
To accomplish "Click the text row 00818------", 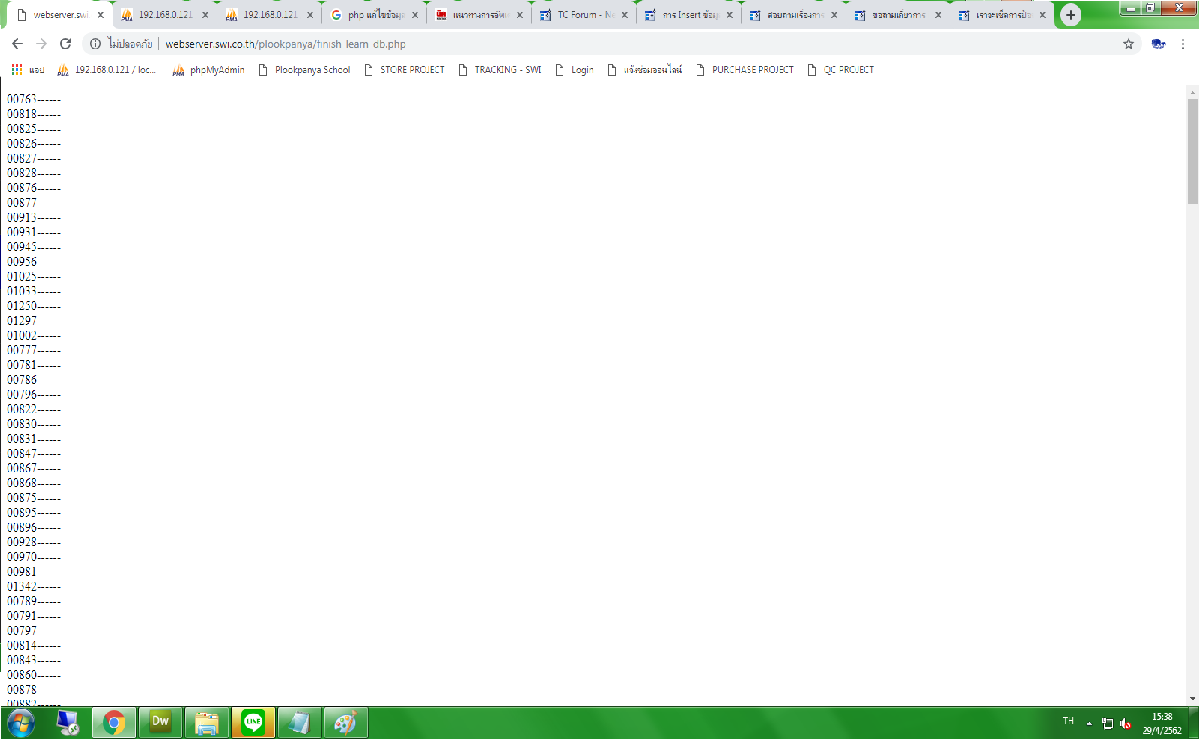I will click(34, 115).
